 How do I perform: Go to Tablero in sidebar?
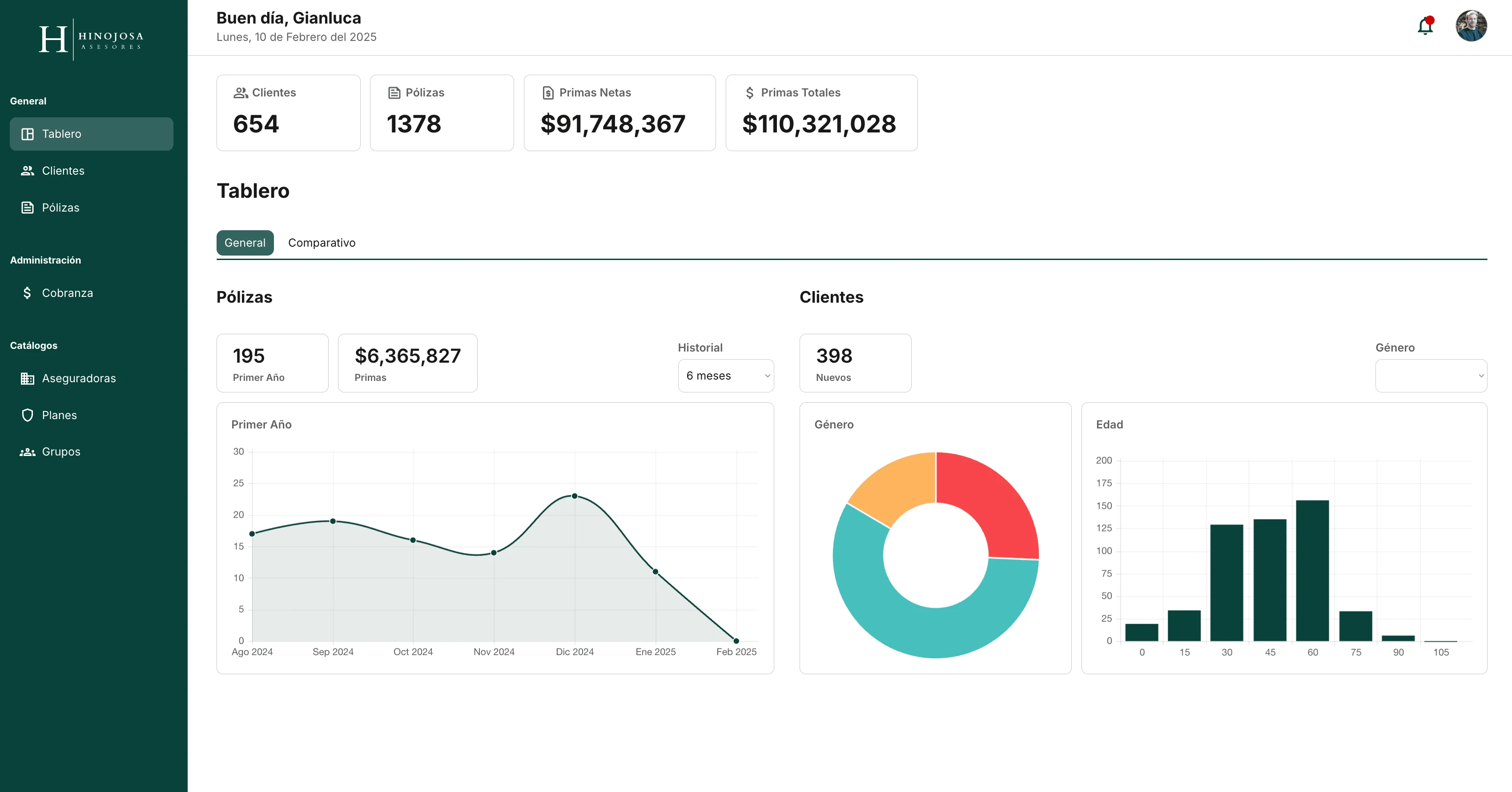[x=92, y=134]
